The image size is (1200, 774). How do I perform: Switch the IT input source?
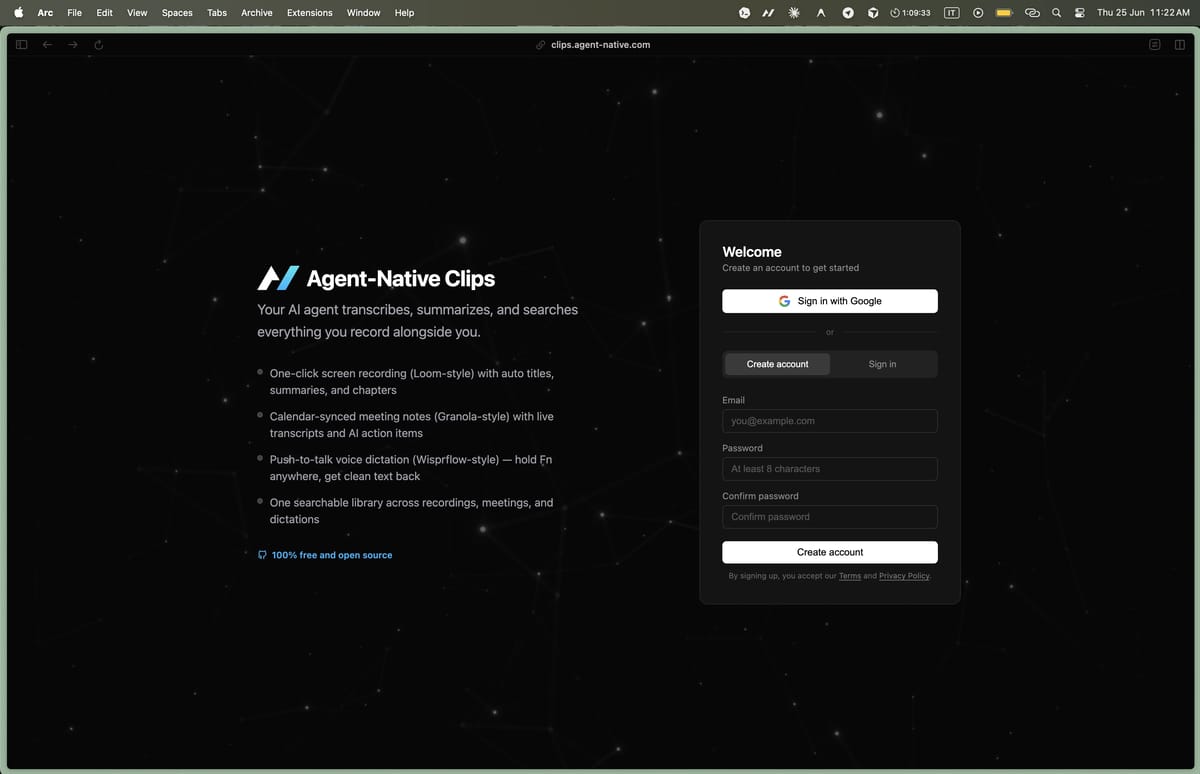[952, 13]
